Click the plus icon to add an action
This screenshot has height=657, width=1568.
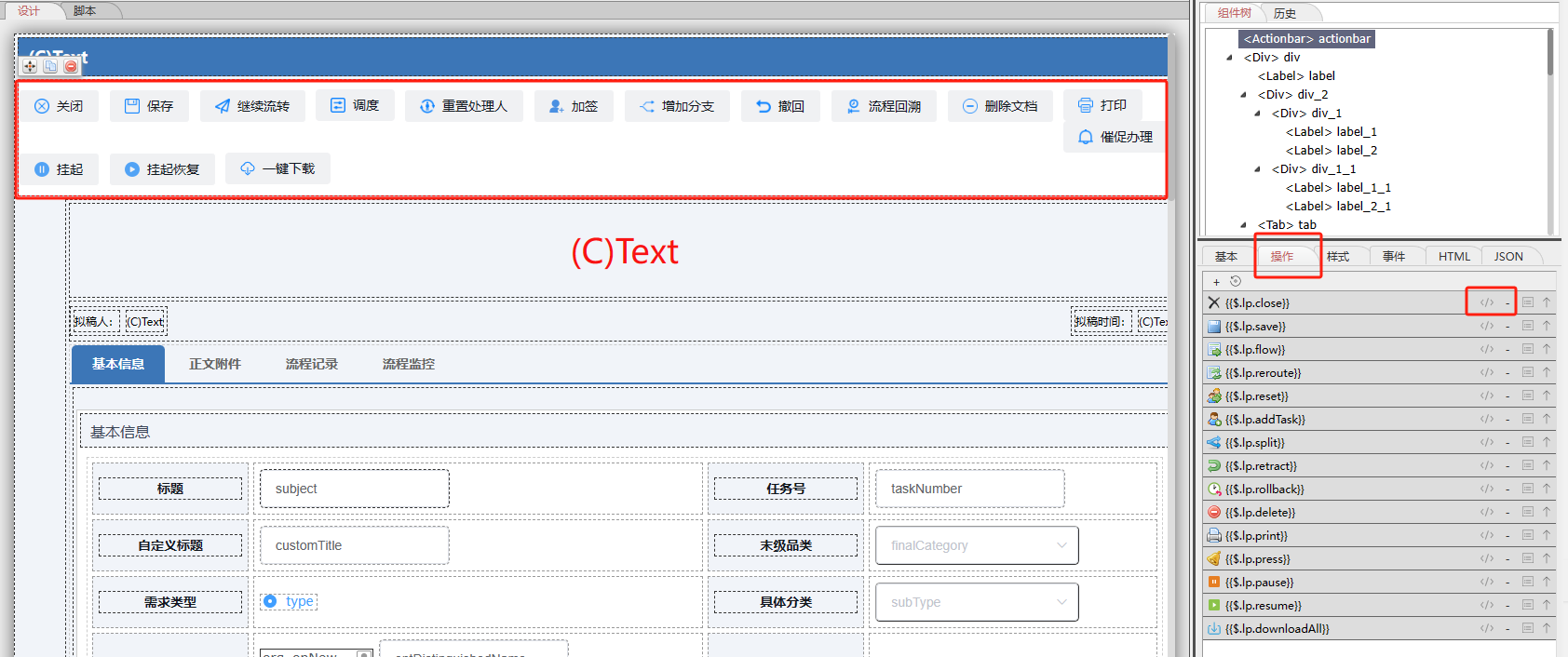pyautogui.click(x=1216, y=282)
